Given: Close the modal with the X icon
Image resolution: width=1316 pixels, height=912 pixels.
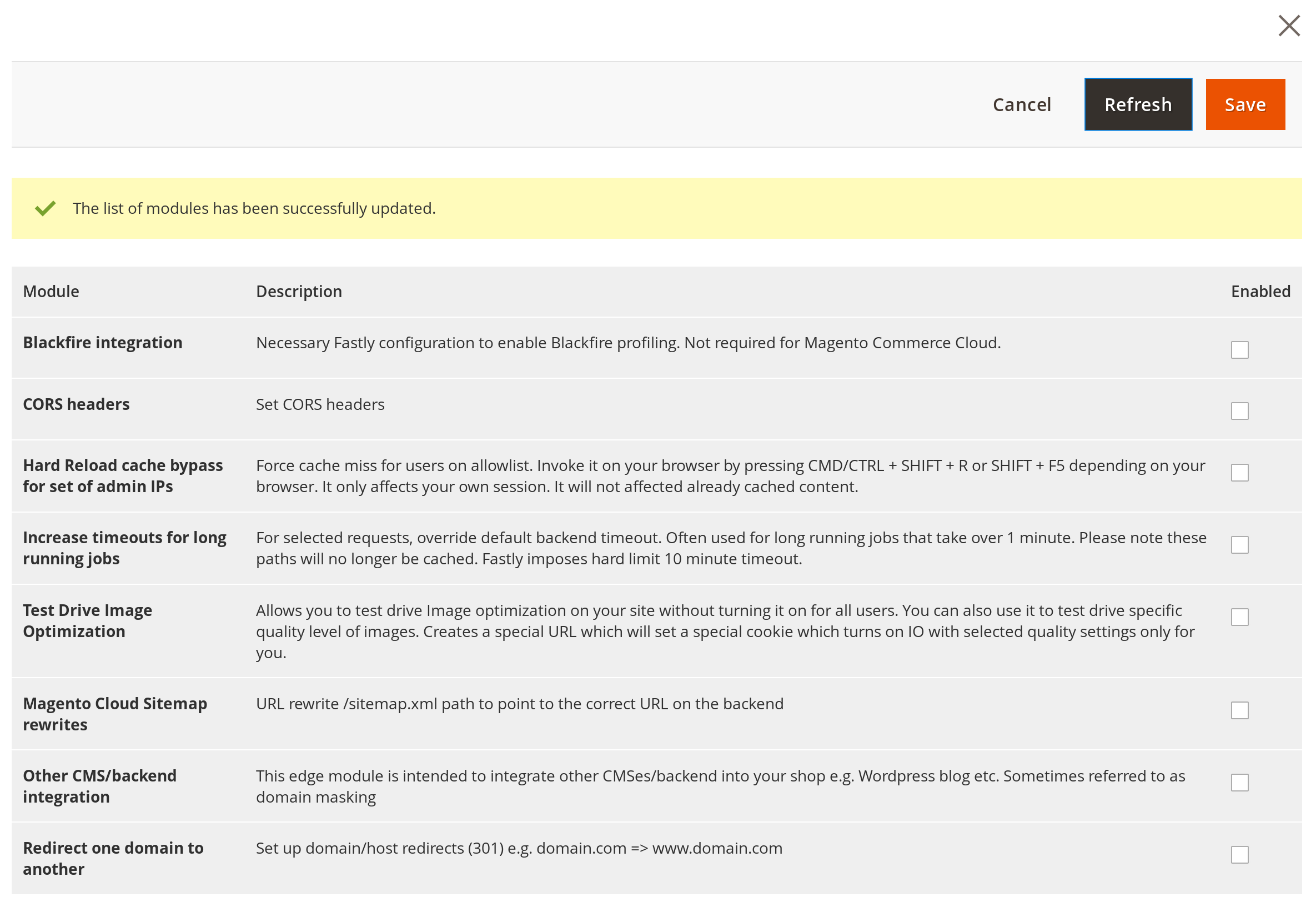Looking at the screenshot, I should point(1289,26).
